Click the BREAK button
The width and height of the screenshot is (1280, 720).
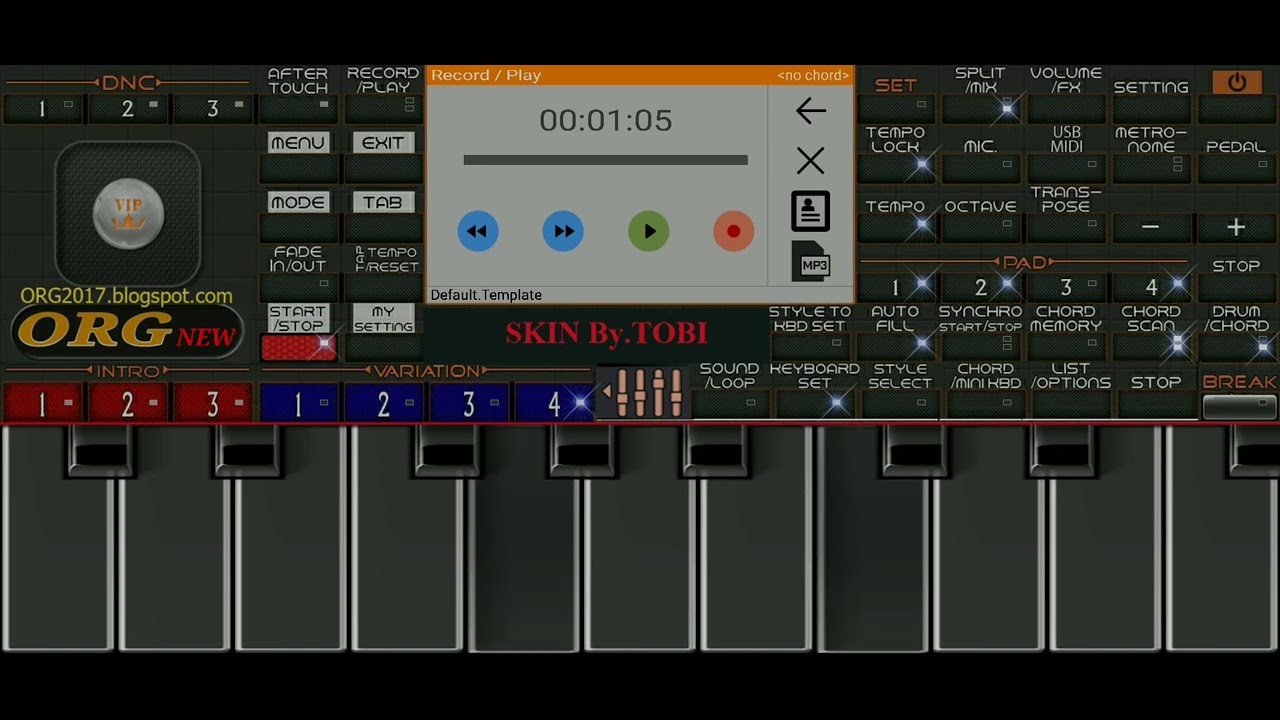pyautogui.click(x=1239, y=406)
